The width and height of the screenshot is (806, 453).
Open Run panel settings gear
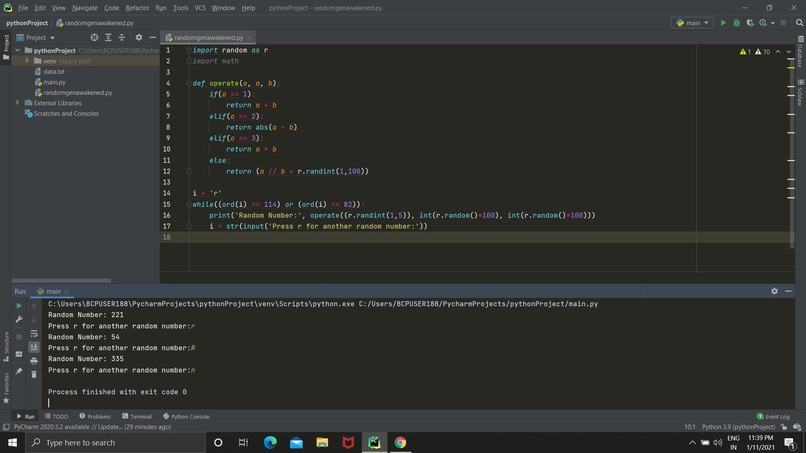pos(774,291)
